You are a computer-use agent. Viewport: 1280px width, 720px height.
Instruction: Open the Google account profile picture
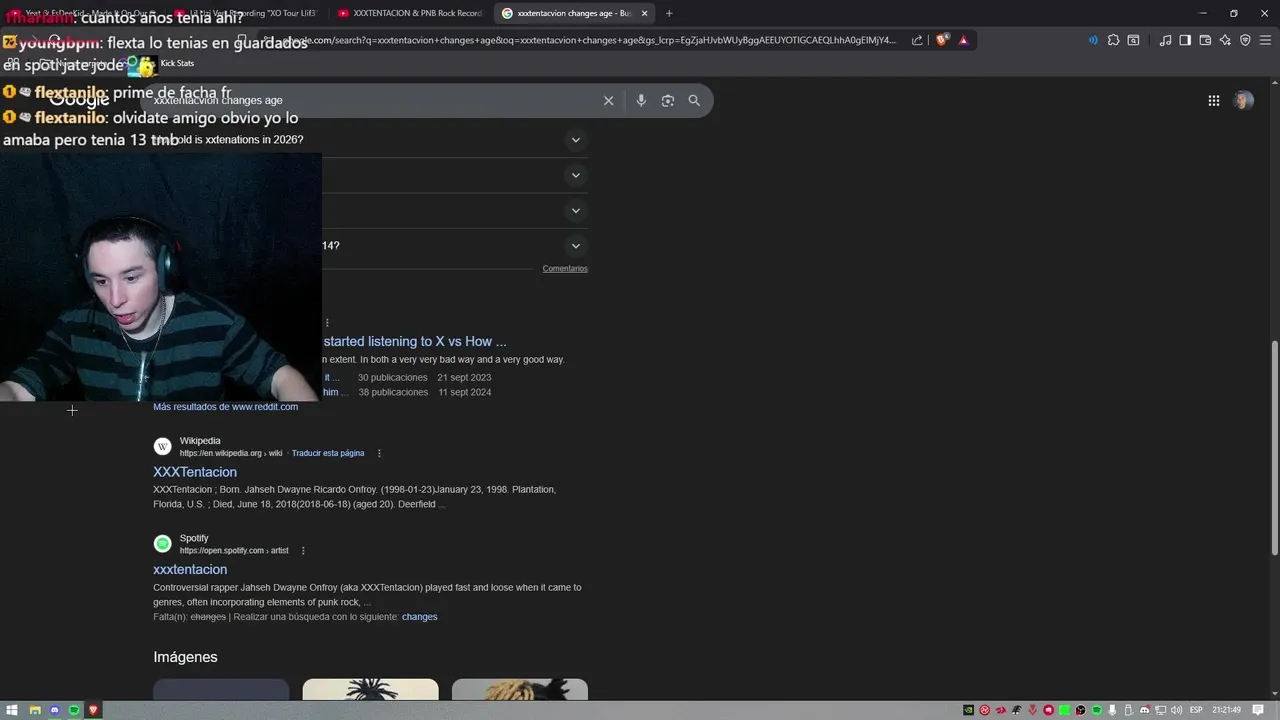1243,100
